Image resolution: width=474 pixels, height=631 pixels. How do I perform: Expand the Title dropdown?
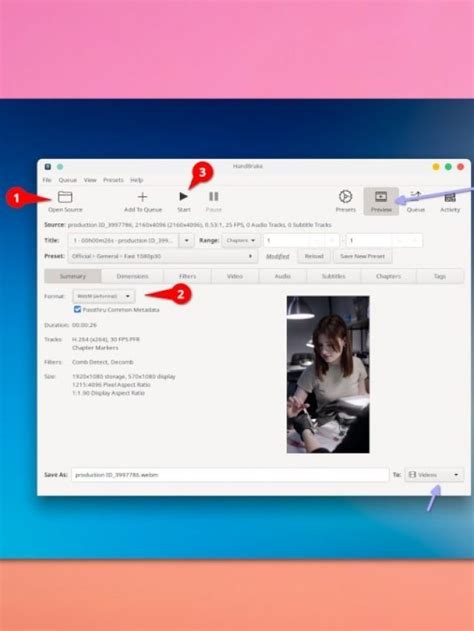186,240
